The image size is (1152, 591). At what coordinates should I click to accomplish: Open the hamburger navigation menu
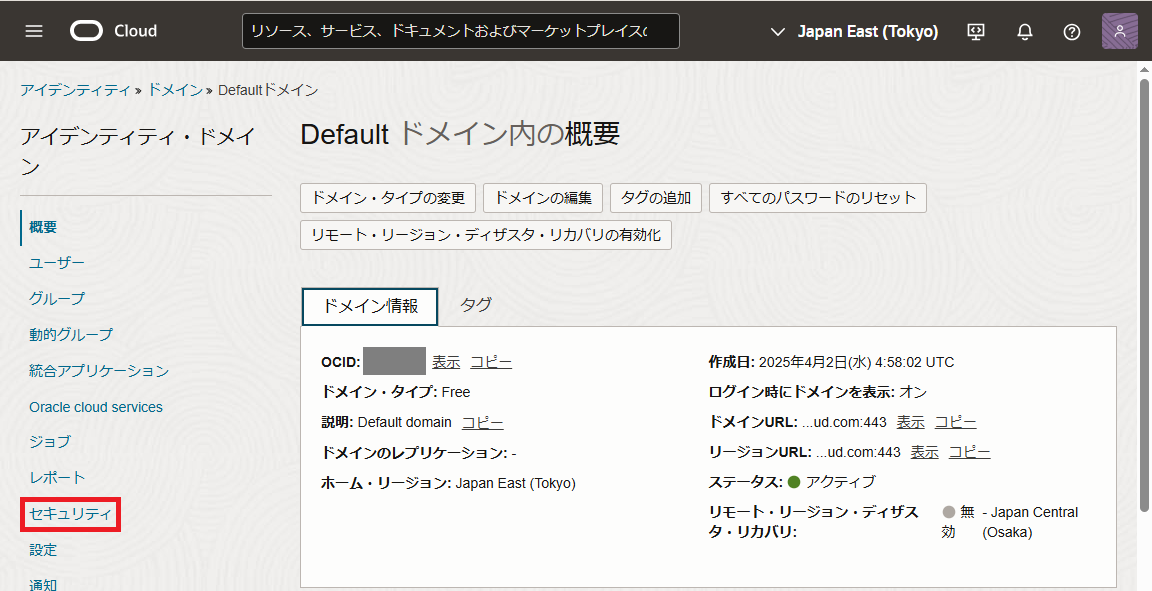coord(34,31)
